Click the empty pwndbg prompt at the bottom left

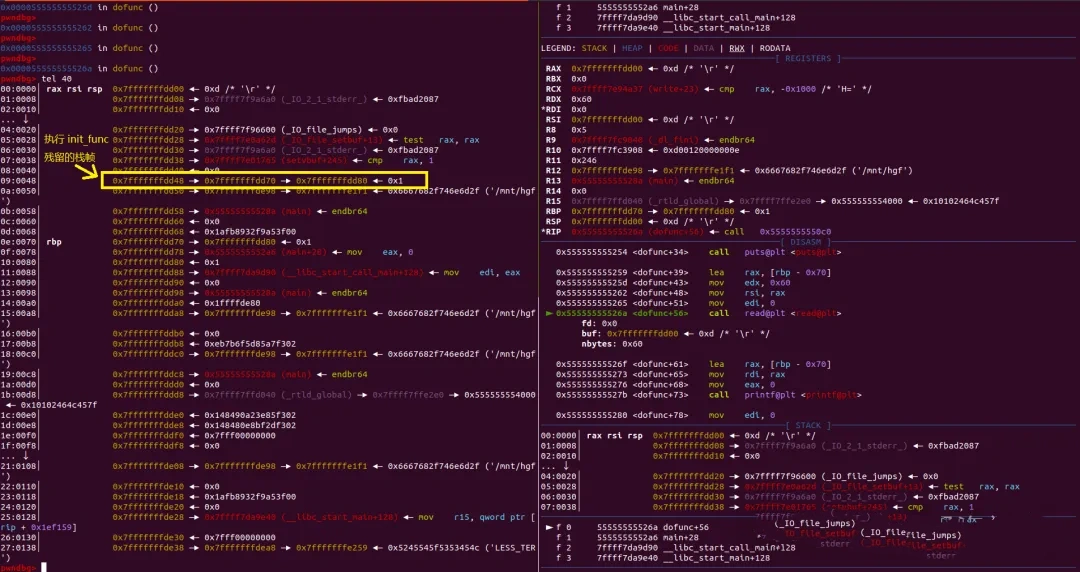(x=18, y=568)
